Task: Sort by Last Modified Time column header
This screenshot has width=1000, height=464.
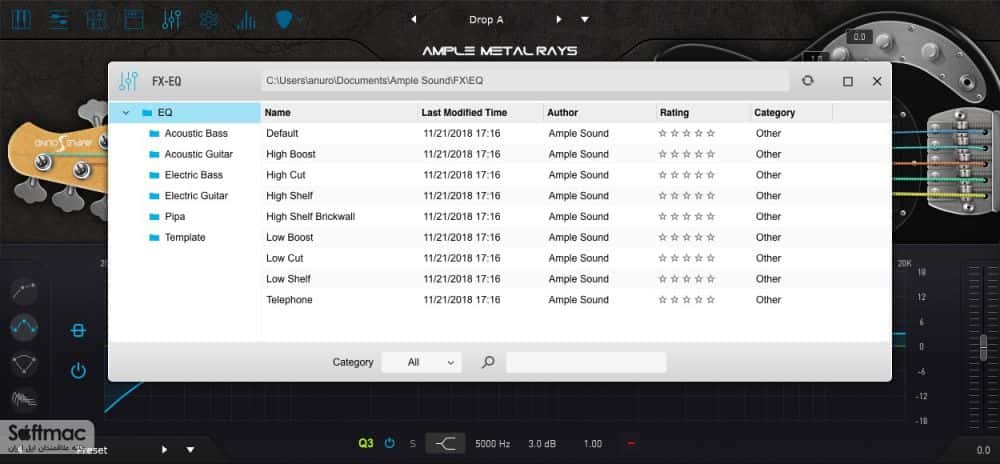Action: point(480,113)
